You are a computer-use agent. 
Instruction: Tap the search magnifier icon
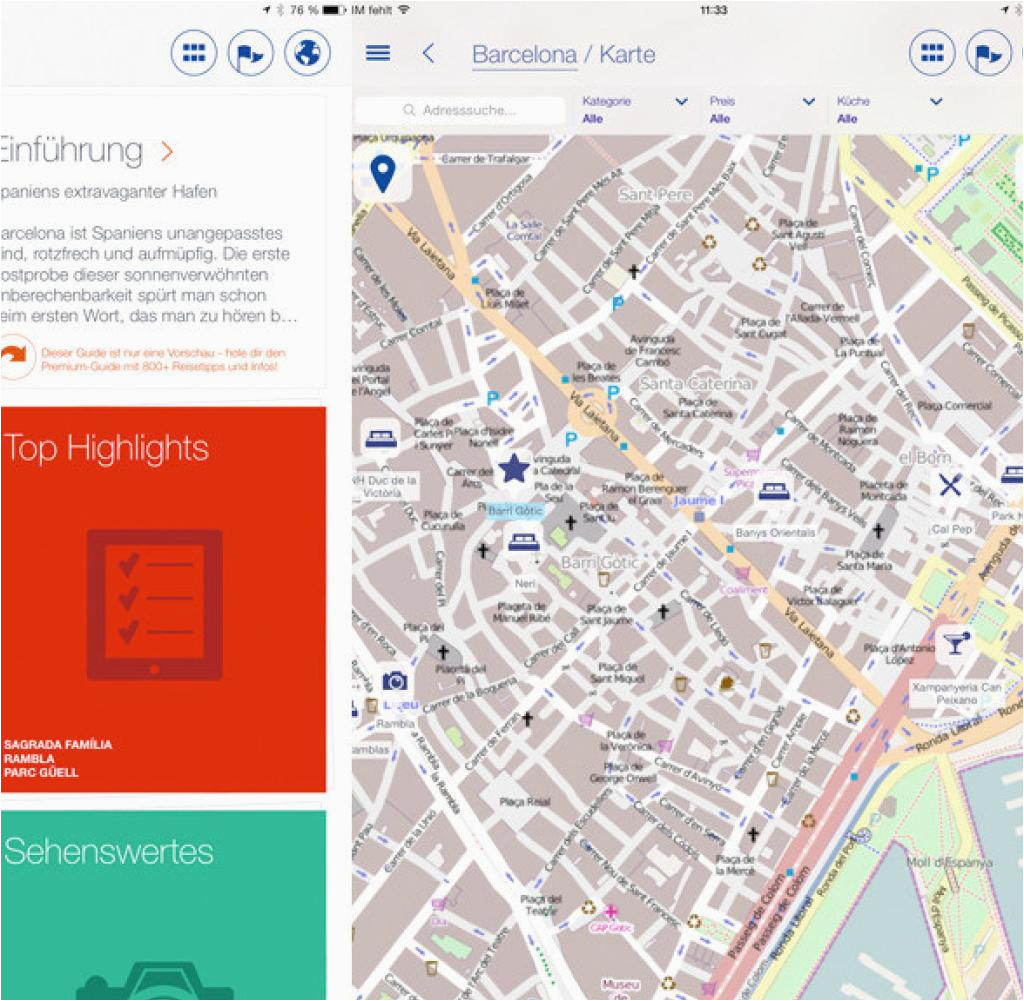(409, 110)
